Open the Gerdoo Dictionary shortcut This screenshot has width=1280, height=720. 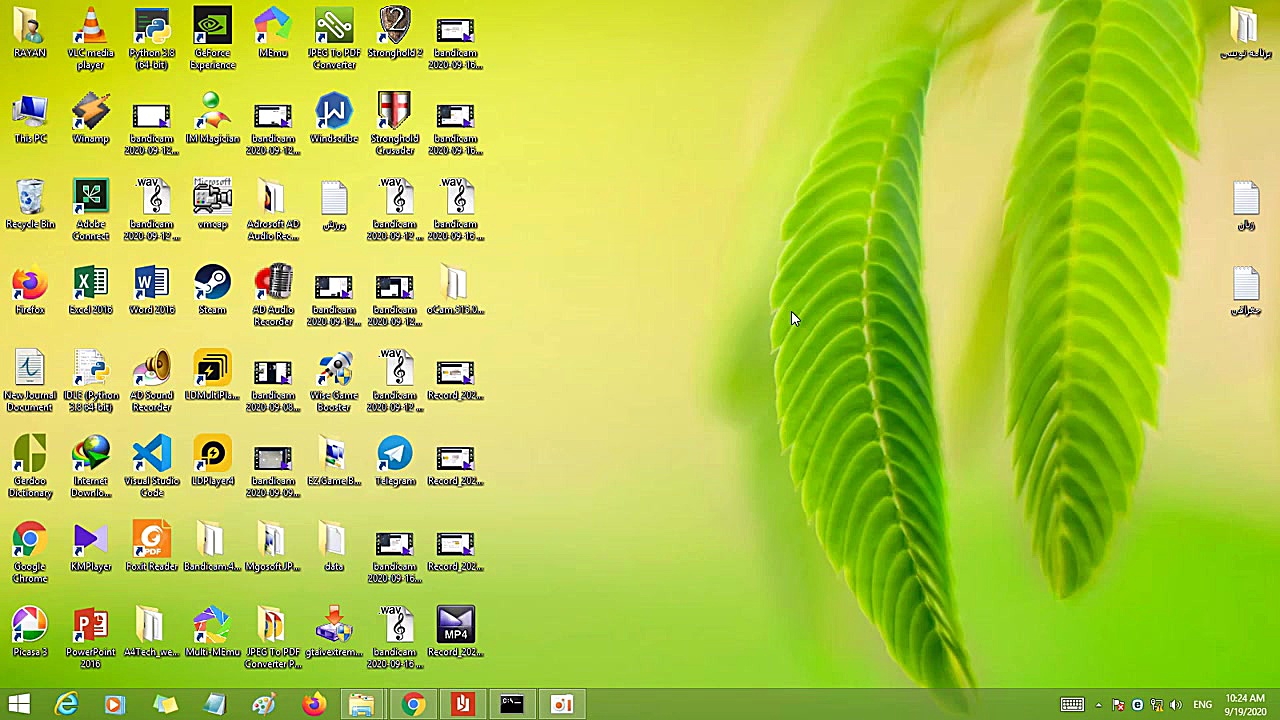pyautogui.click(x=30, y=468)
